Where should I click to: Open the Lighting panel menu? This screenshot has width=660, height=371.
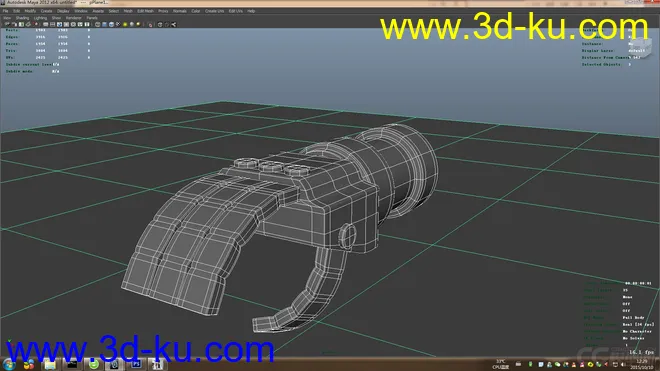40,18
